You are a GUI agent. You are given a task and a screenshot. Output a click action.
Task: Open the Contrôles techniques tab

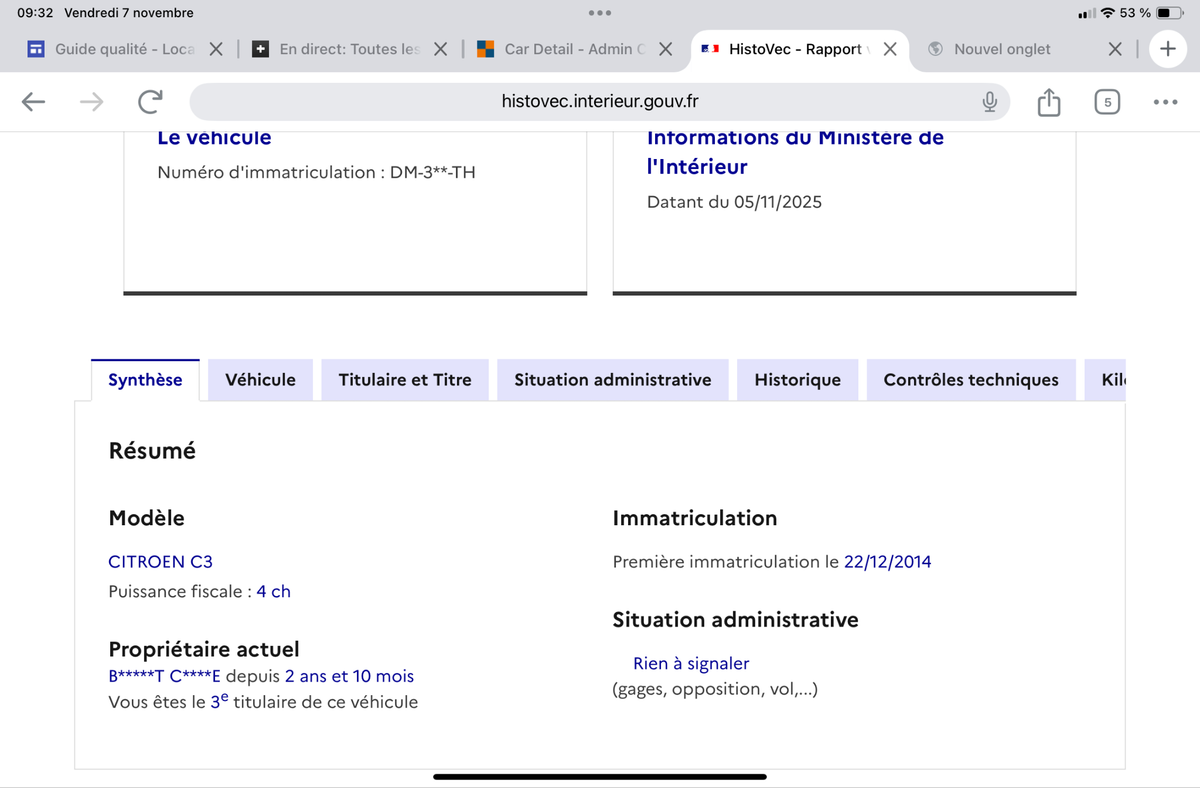971,380
